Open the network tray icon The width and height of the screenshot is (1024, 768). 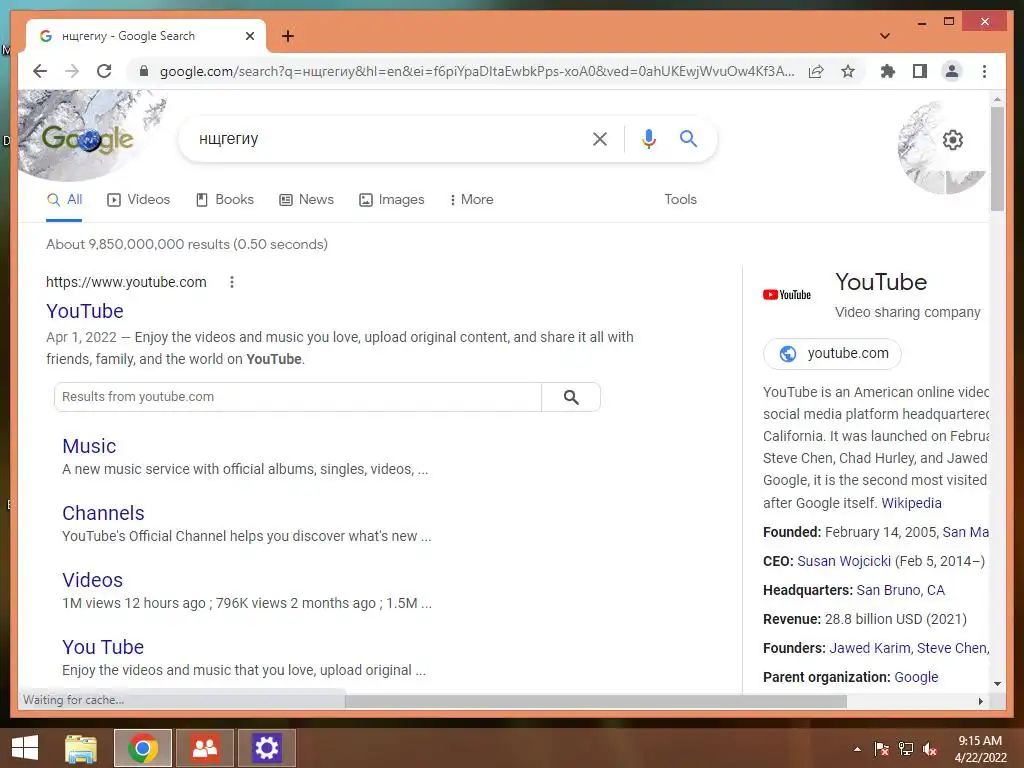pos(906,749)
